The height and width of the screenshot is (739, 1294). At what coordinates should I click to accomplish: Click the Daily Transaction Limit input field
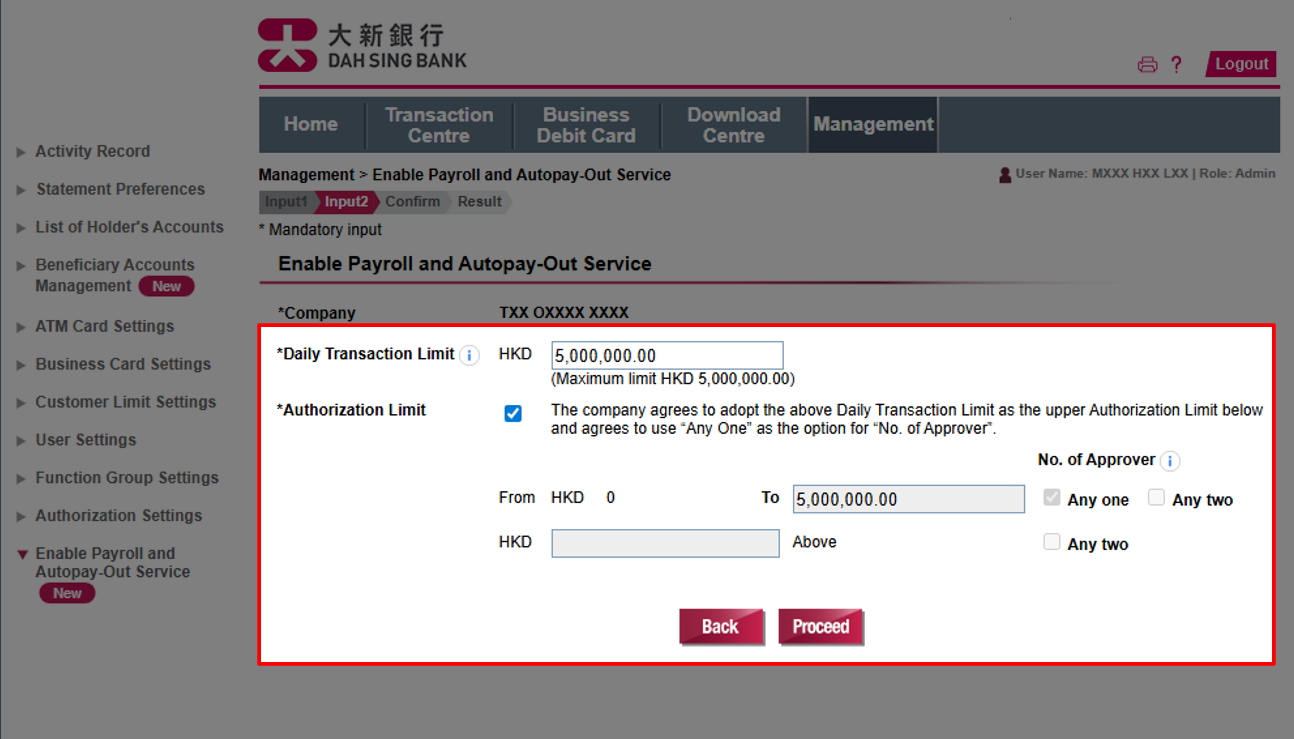pyautogui.click(x=667, y=356)
